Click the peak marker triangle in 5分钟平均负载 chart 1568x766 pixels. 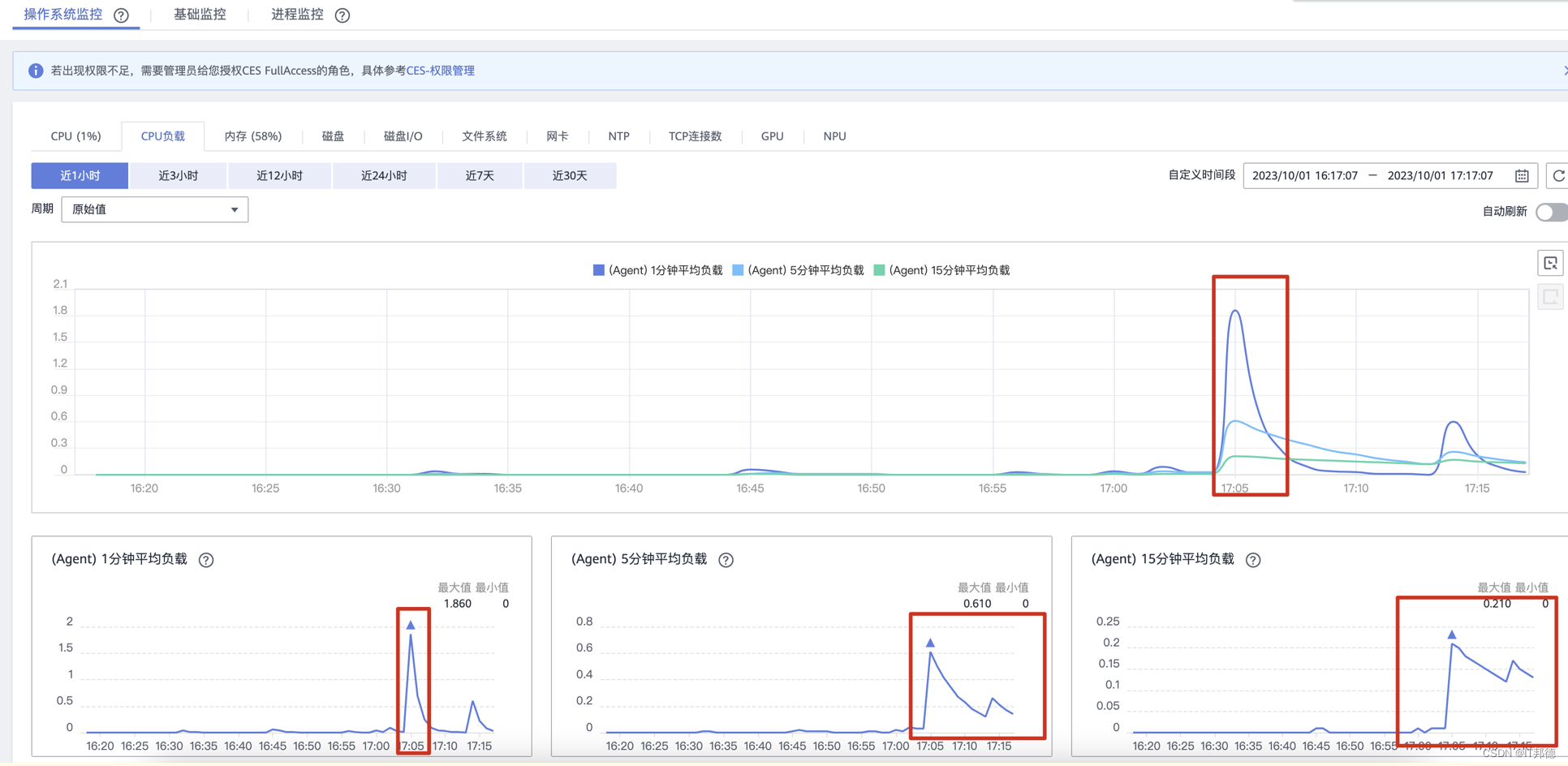(931, 643)
